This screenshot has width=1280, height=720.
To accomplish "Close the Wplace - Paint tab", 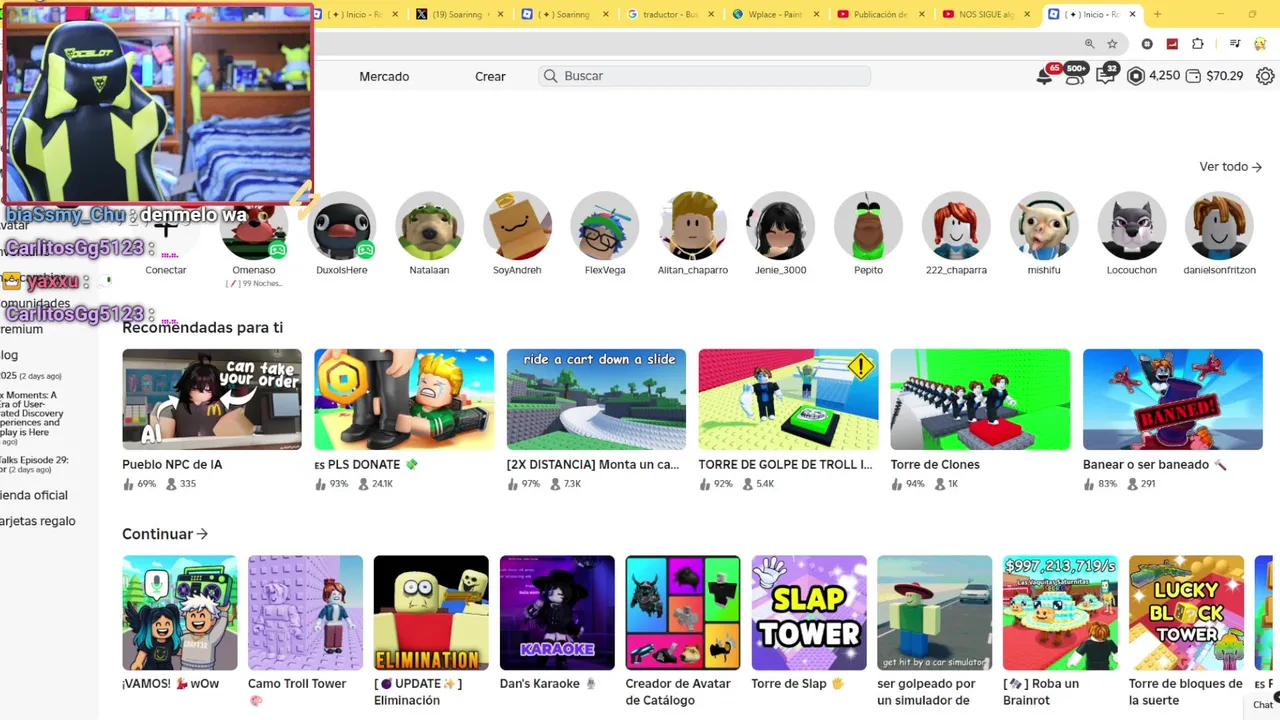I will pos(817,14).
